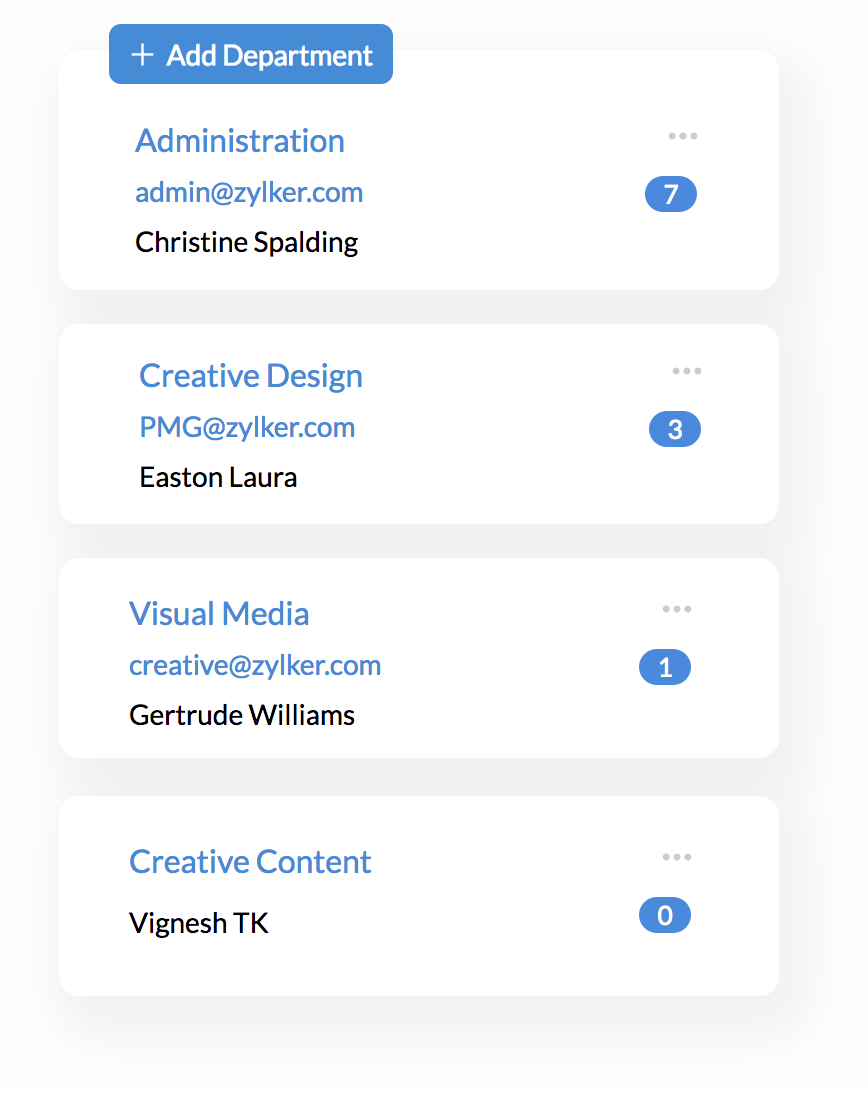Select department lead Gertrude Williams
The width and height of the screenshot is (868, 1094).
pyautogui.click(x=242, y=715)
